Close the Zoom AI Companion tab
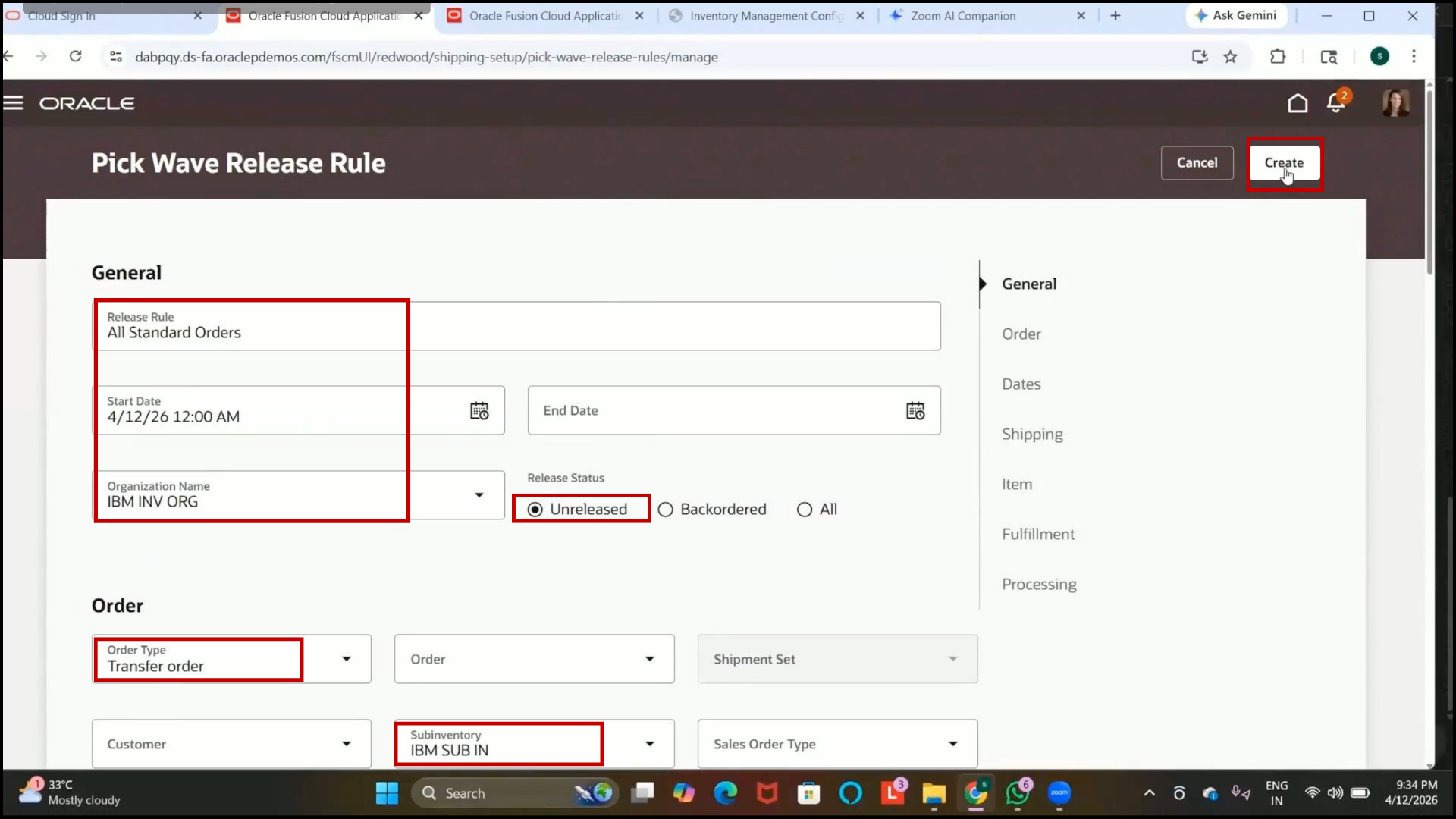1456x819 pixels. coord(1081,16)
